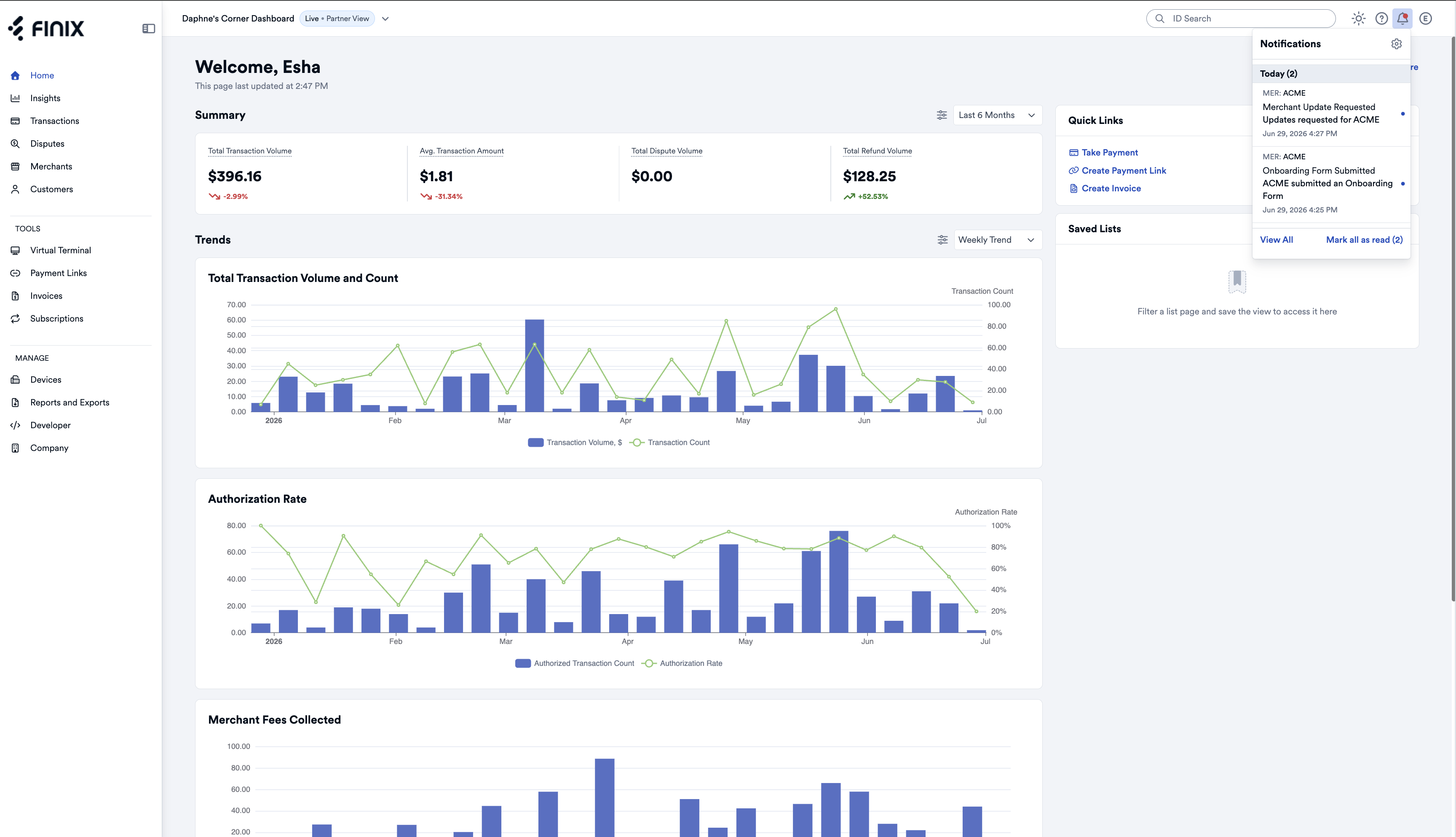Open the Last 6 Months dropdown
This screenshot has height=837, width=1456.
997,115
